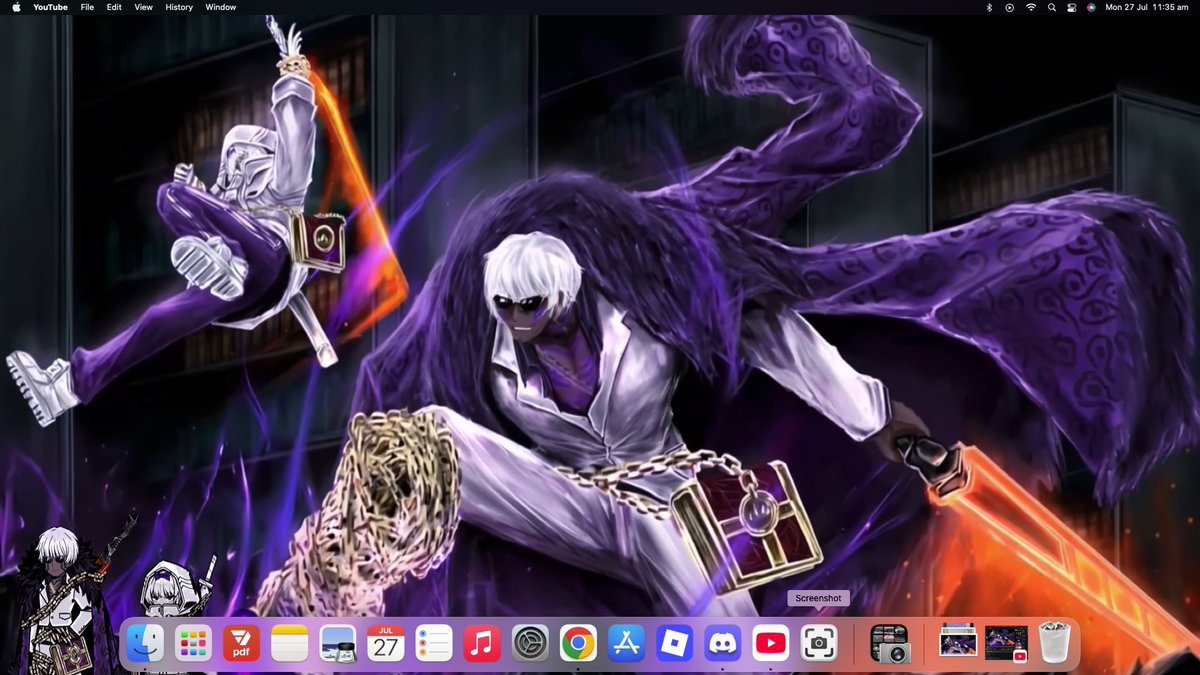Open the File menu
Screen dimensions: 1200x675
click(x=87, y=7)
